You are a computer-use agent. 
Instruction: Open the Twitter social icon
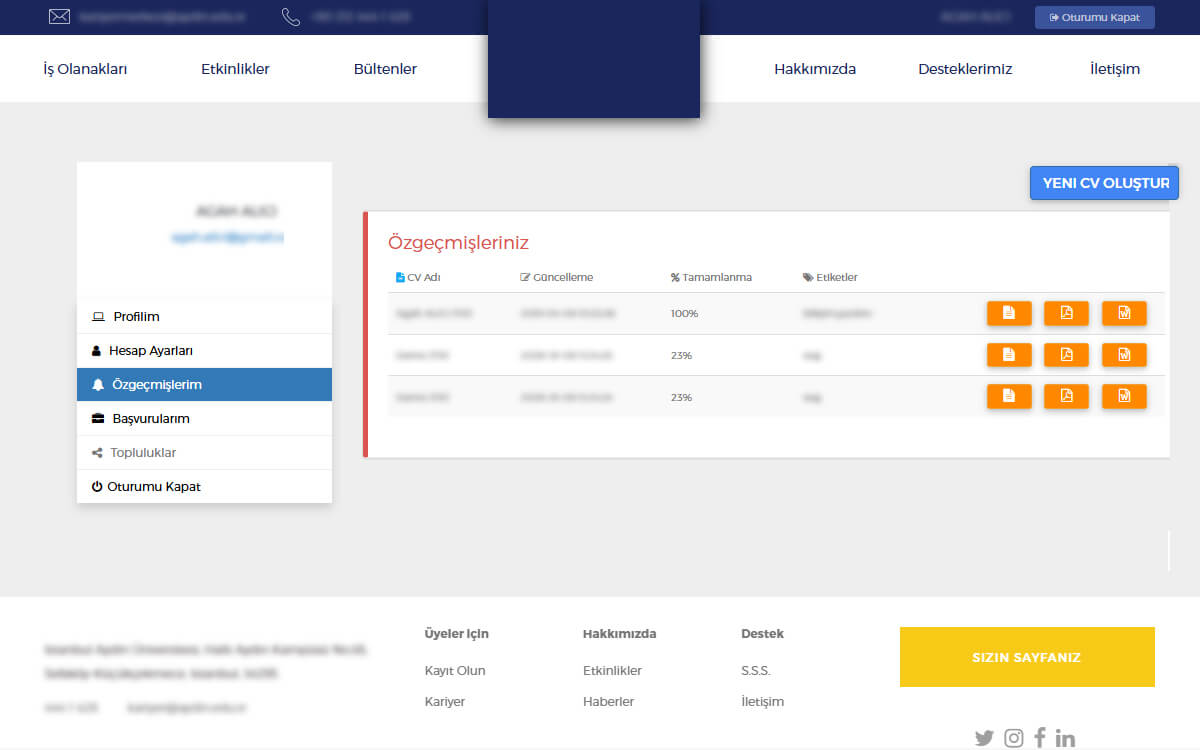984,738
